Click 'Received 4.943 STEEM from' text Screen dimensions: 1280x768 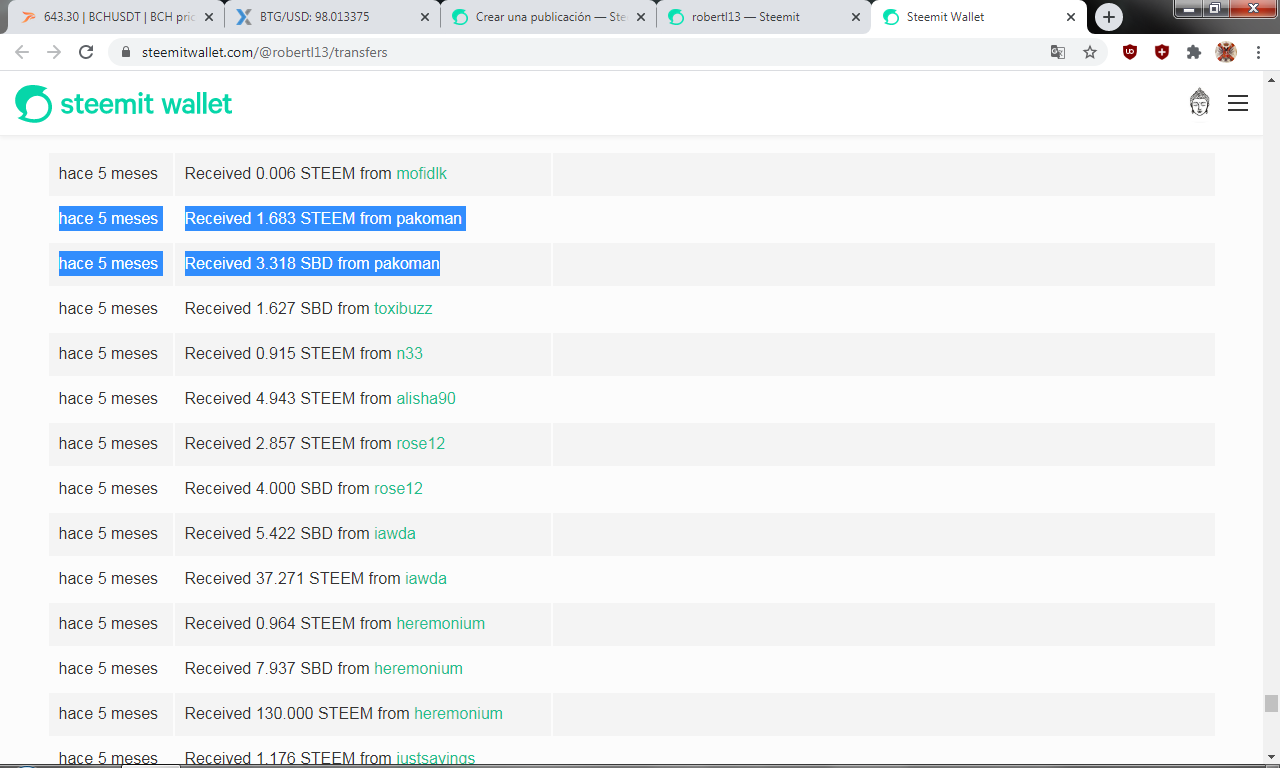288,398
